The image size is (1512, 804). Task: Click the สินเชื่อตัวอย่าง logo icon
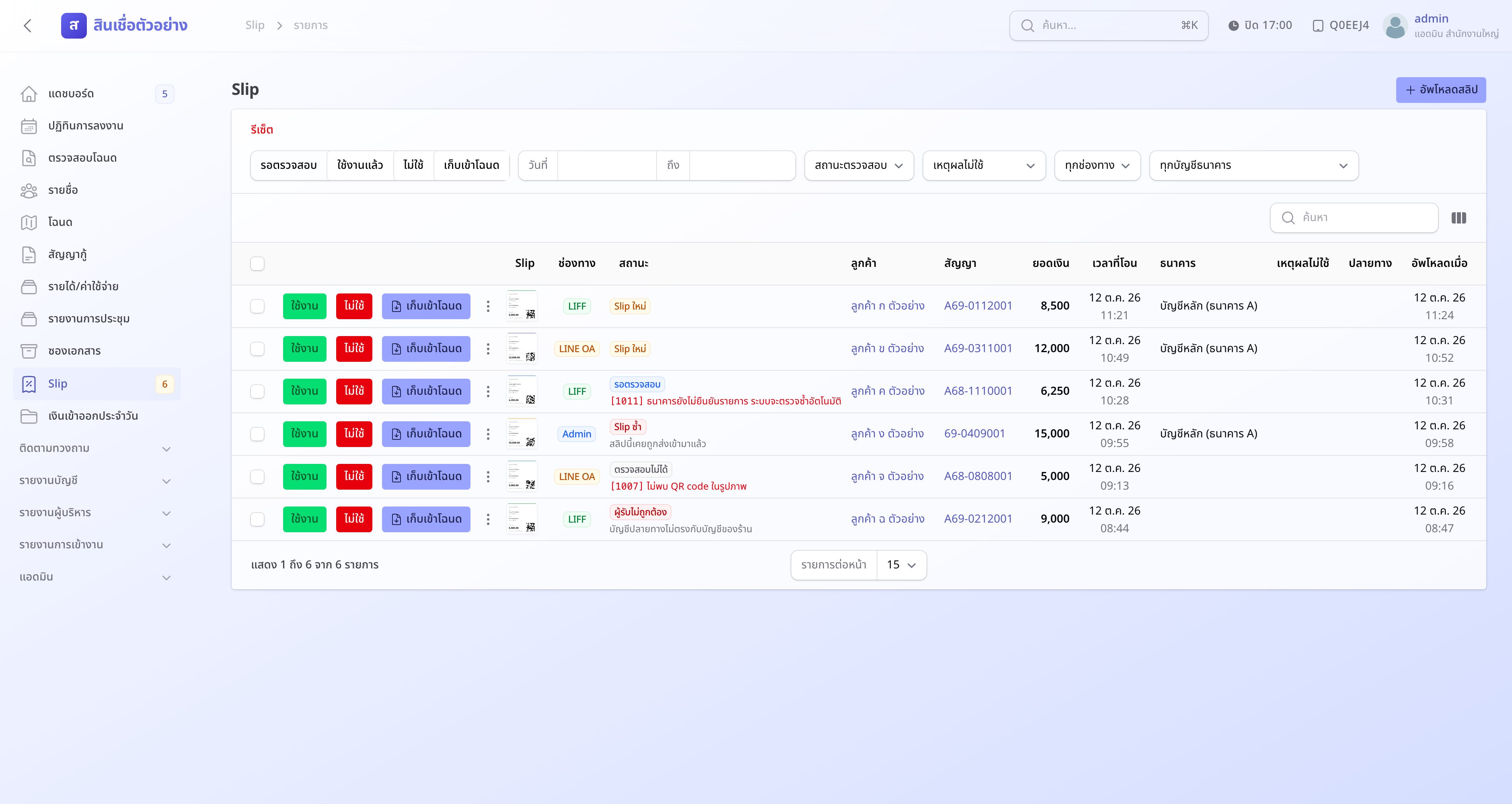pos(74,26)
